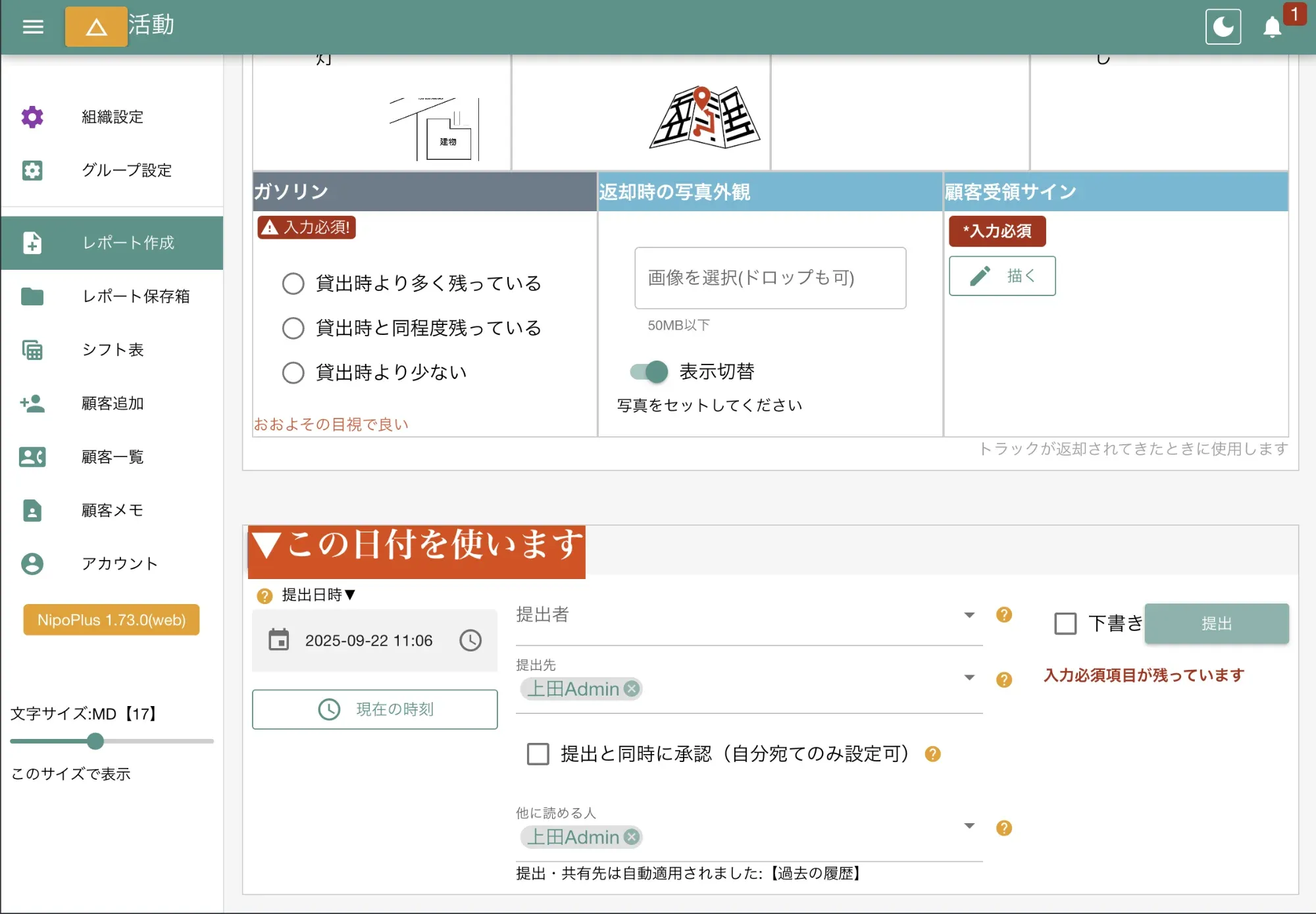Open the calendar icon next to the date
The width and height of the screenshot is (1316, 914).
[x=279, y=640]
